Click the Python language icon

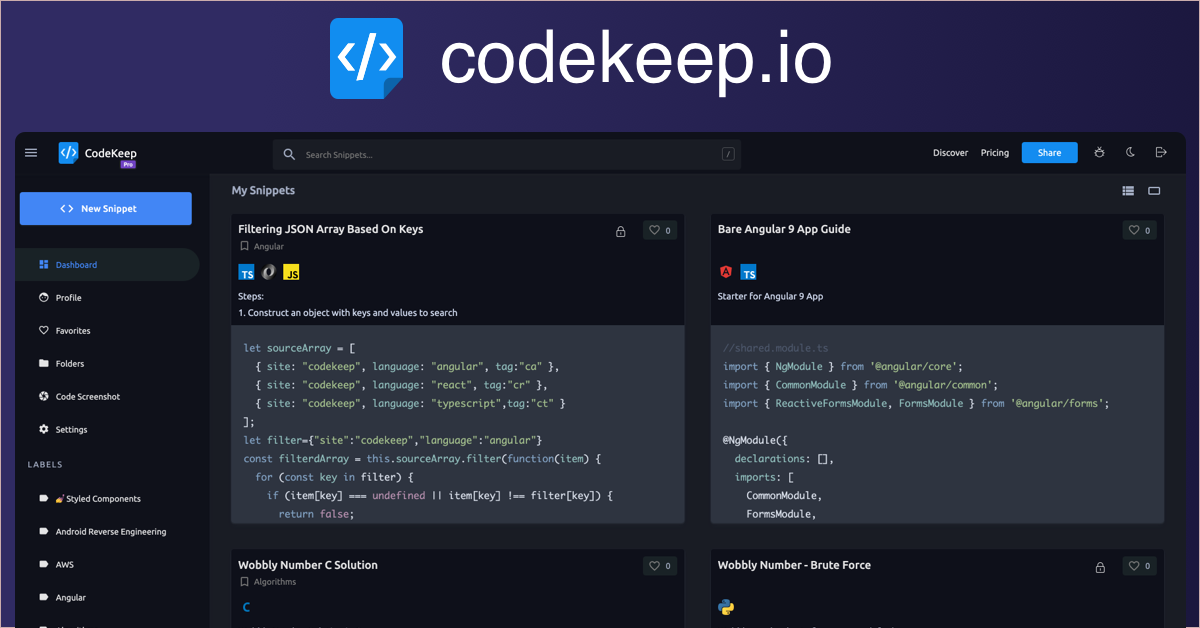click(x=726, y=607)
